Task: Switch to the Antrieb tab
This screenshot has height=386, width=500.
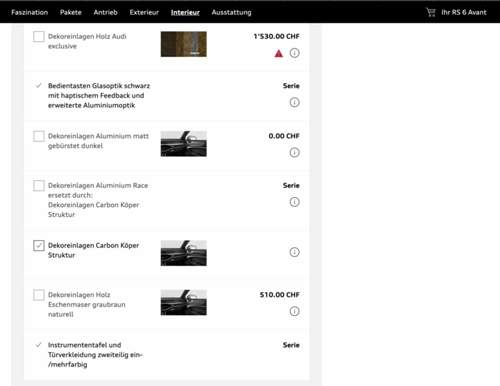Action: point(105,12)
